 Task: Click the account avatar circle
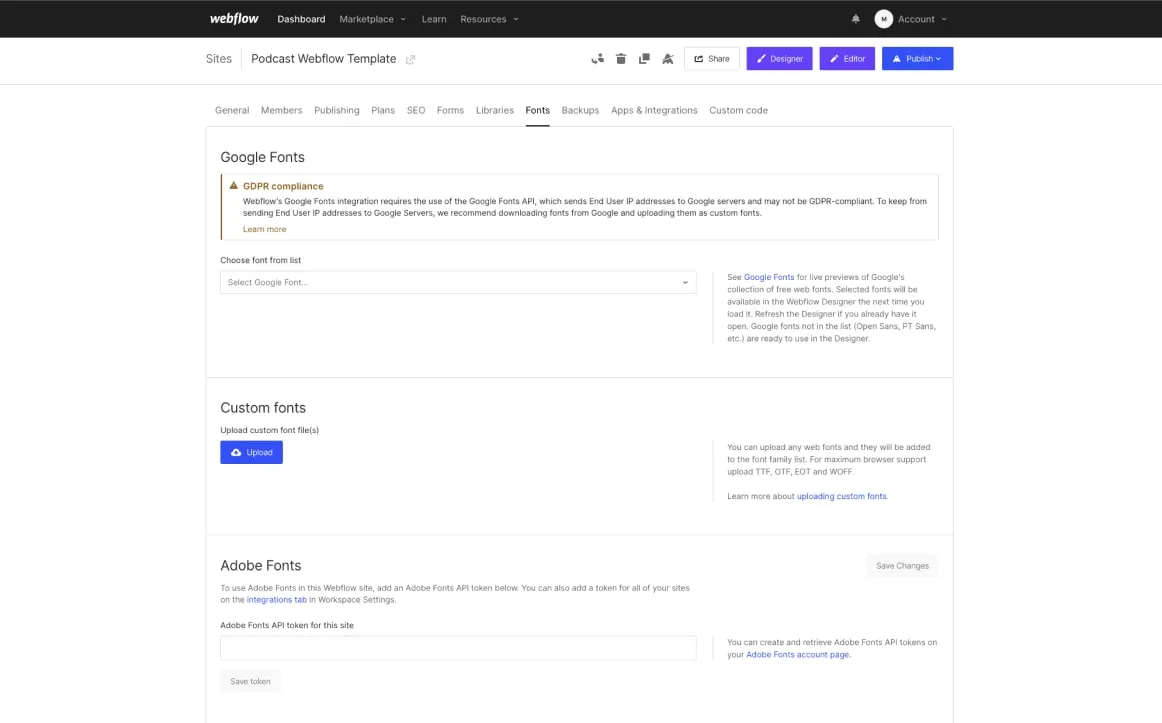coord(883,19)
